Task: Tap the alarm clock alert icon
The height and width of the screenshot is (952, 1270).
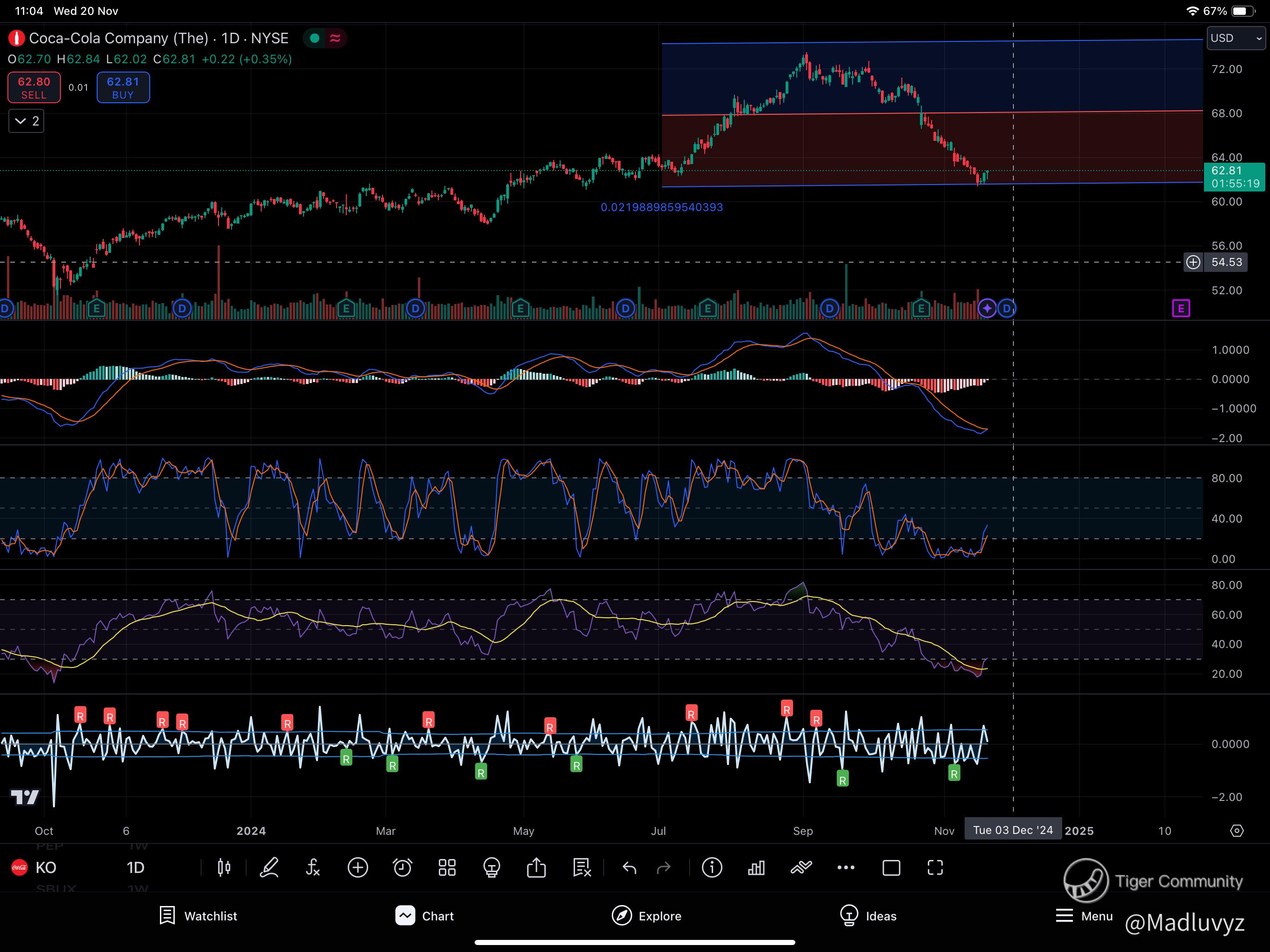Action: point(402,867)
